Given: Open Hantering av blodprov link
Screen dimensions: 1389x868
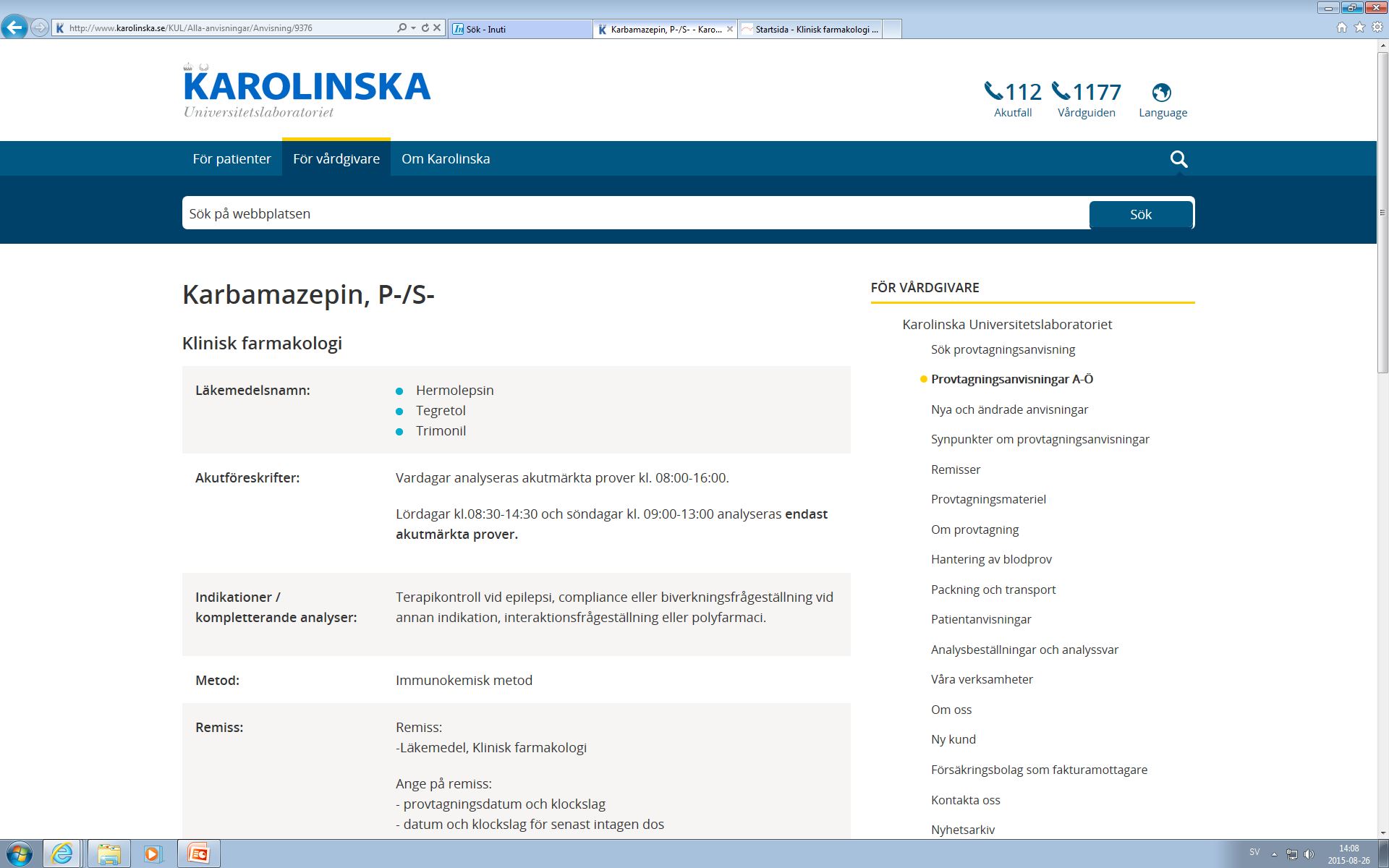Looking at the screenshot, I should point(991,559).
